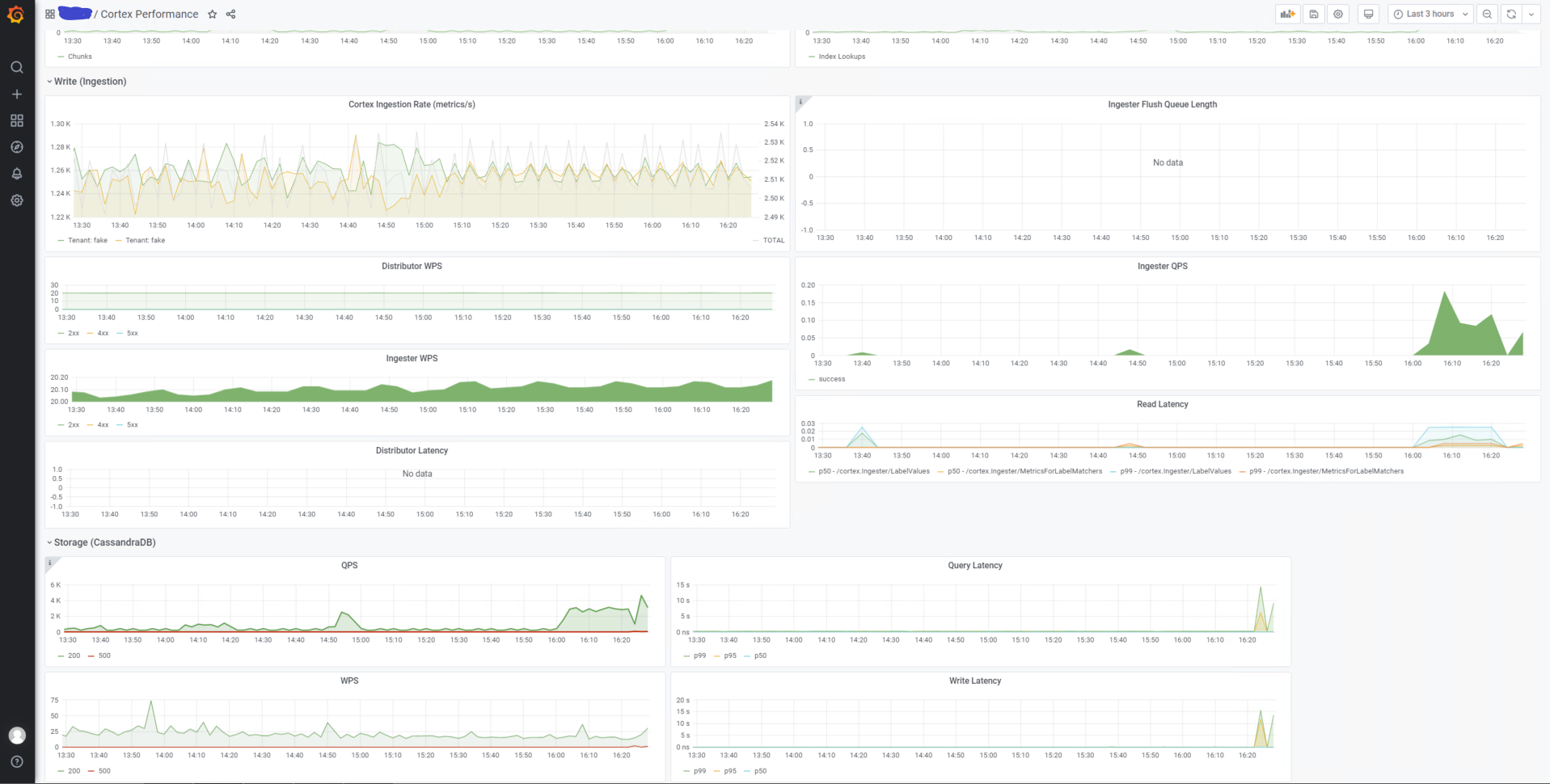This screenshot has width=1550, height=784.
Task: Share the dashboard via the share icon
Action: (x=230, y=14)
